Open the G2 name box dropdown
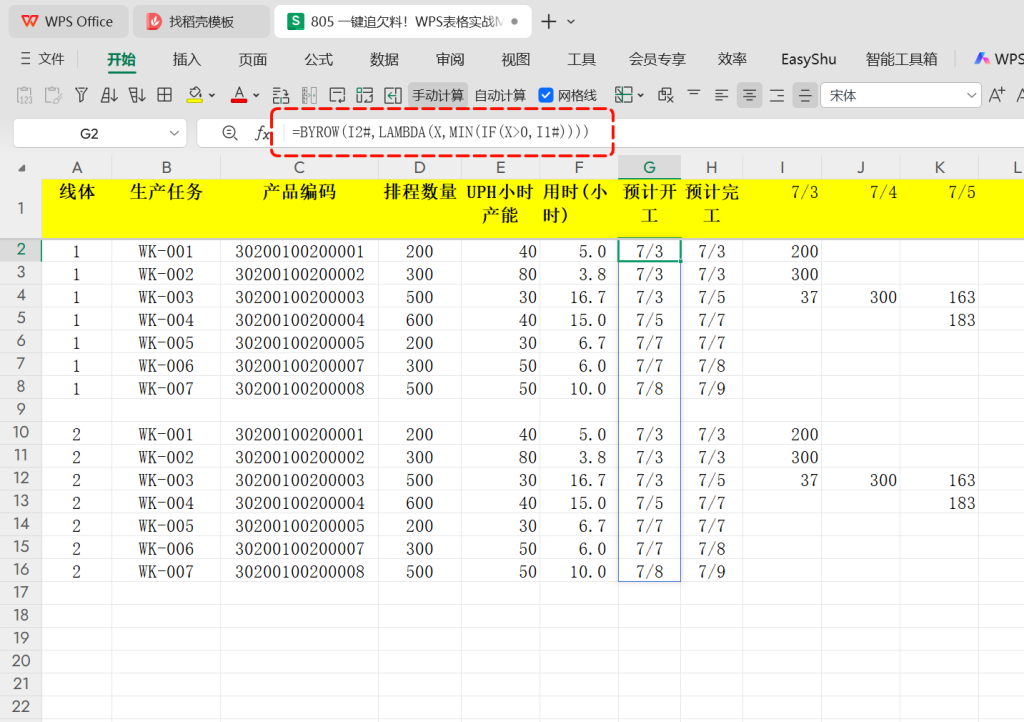Screen dimensions: 1024x722 point(174,133)
